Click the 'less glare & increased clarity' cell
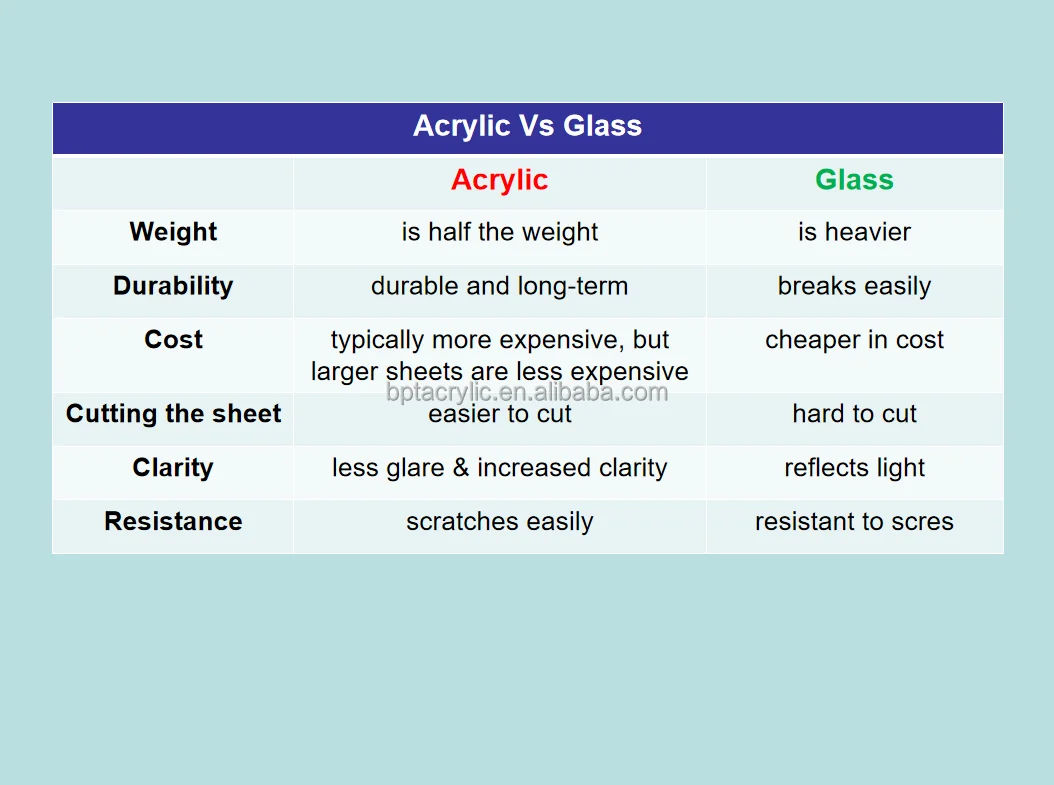This screenshot has height=785, width=1054. 499,468
